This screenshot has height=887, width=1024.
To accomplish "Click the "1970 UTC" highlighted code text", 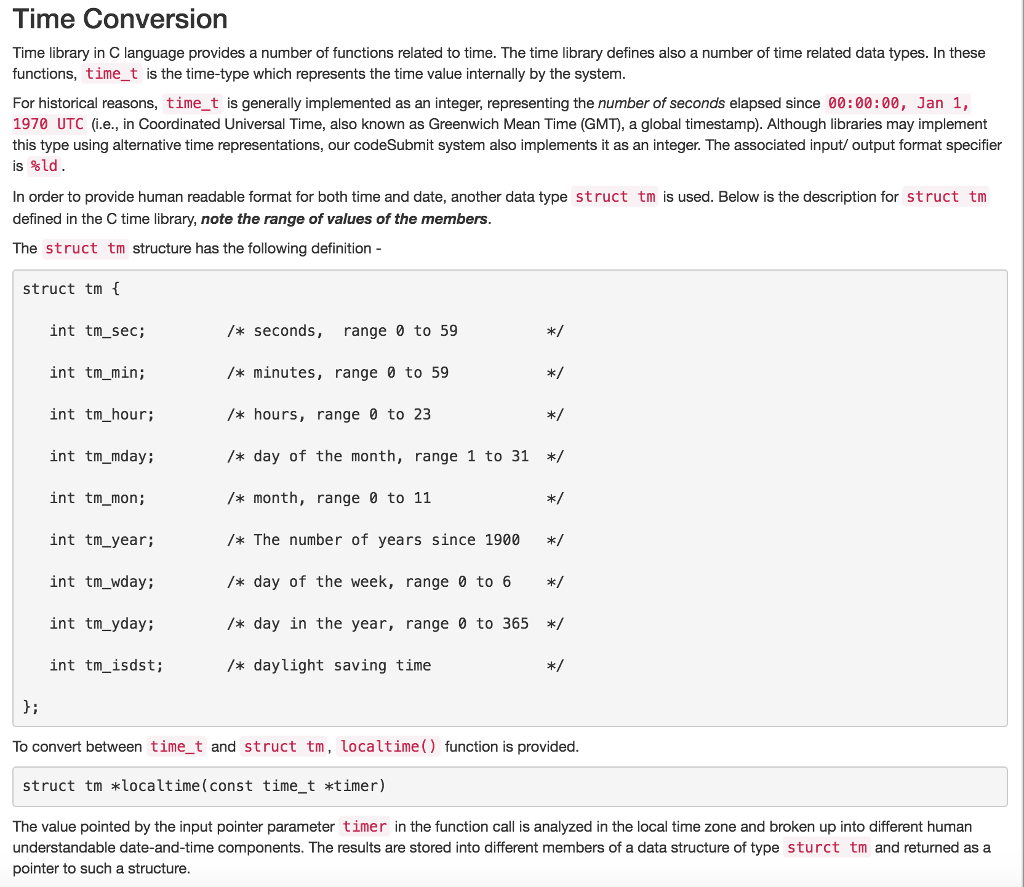I will tap(48, 124).
